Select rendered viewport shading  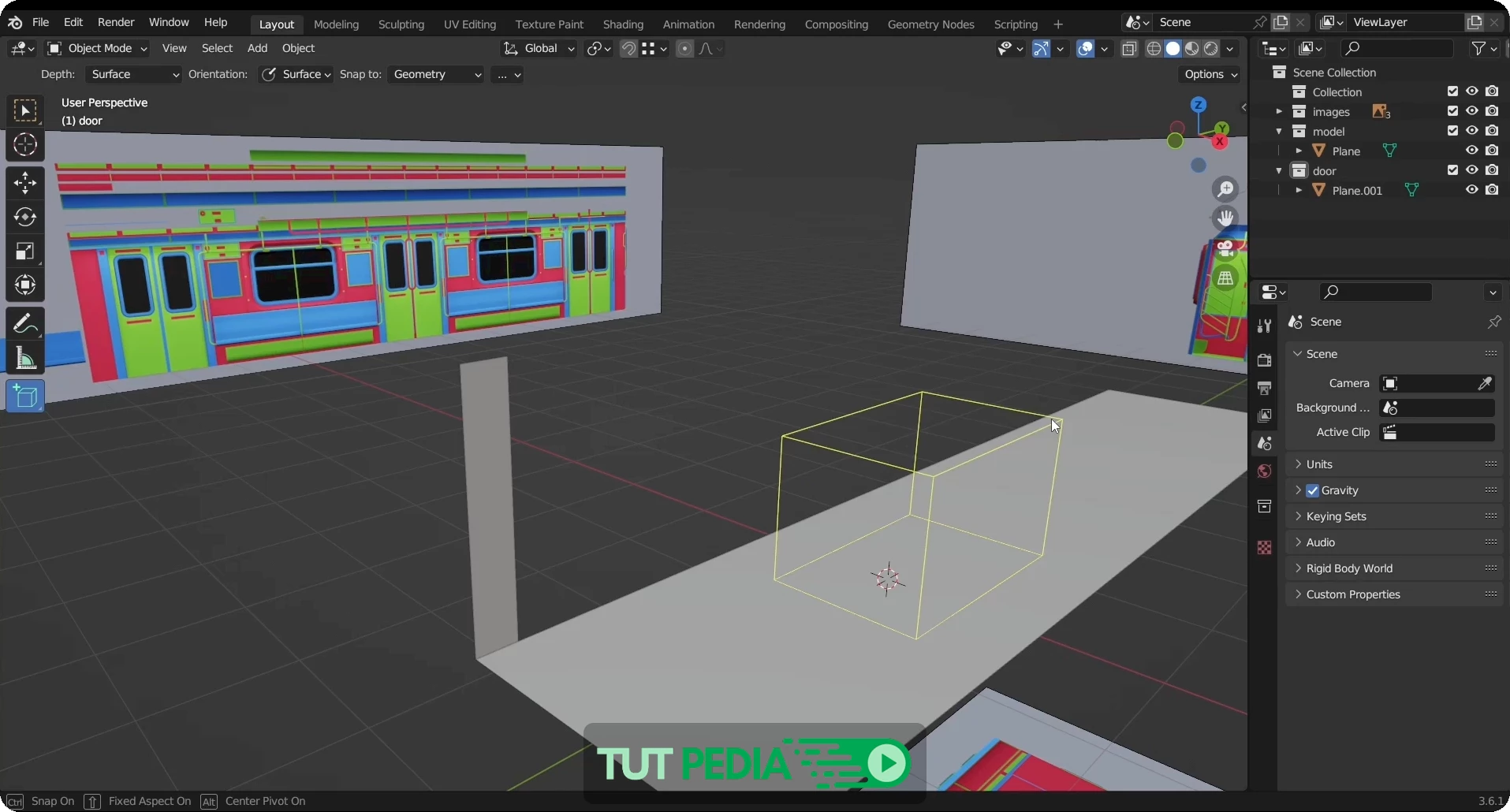[x=1211, y=49]
